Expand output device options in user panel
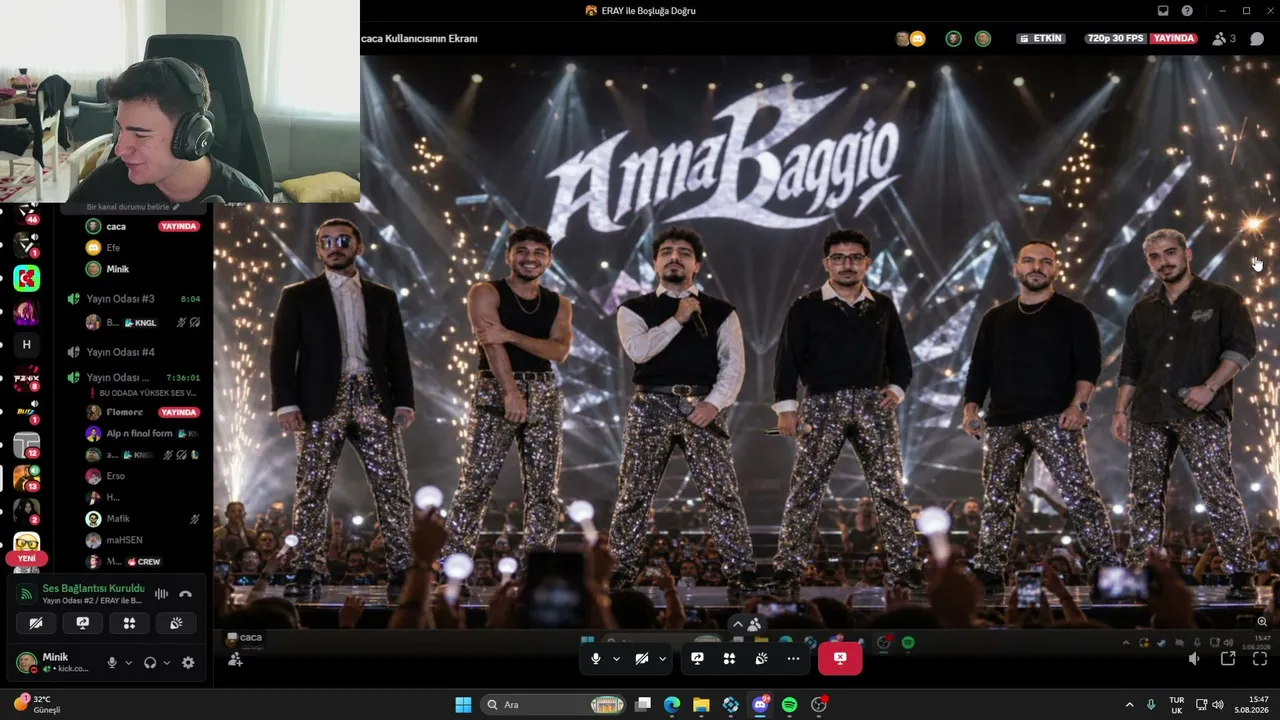The image size is (1280, 720). point(166,662)
